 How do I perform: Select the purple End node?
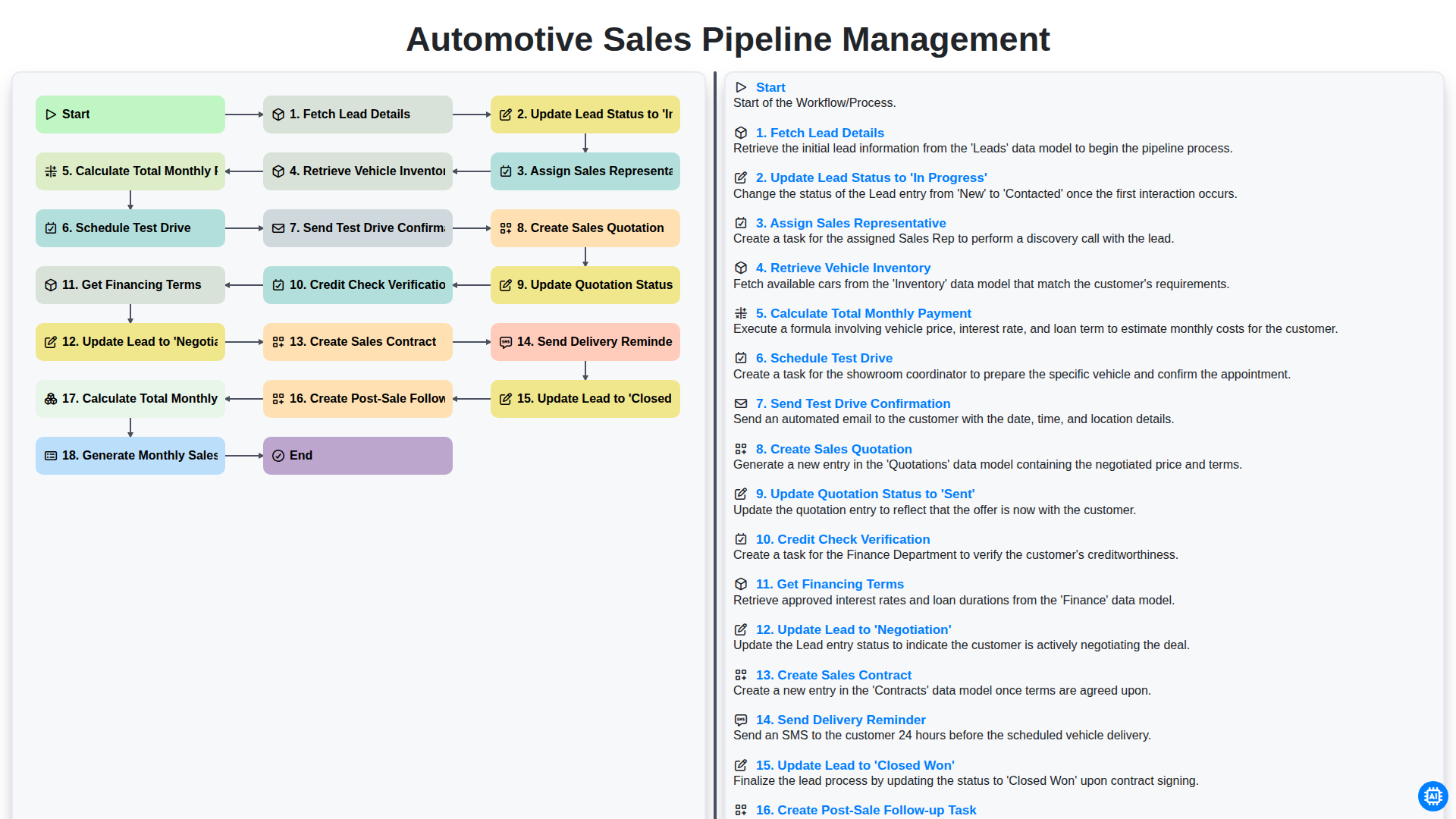(x=358, y=456)
